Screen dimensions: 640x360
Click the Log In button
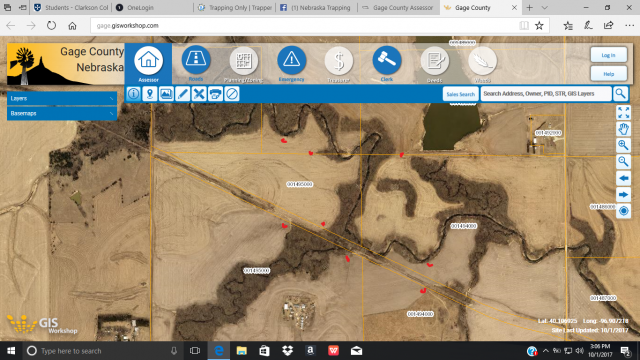pyautogui.click(x=609, y=55)
